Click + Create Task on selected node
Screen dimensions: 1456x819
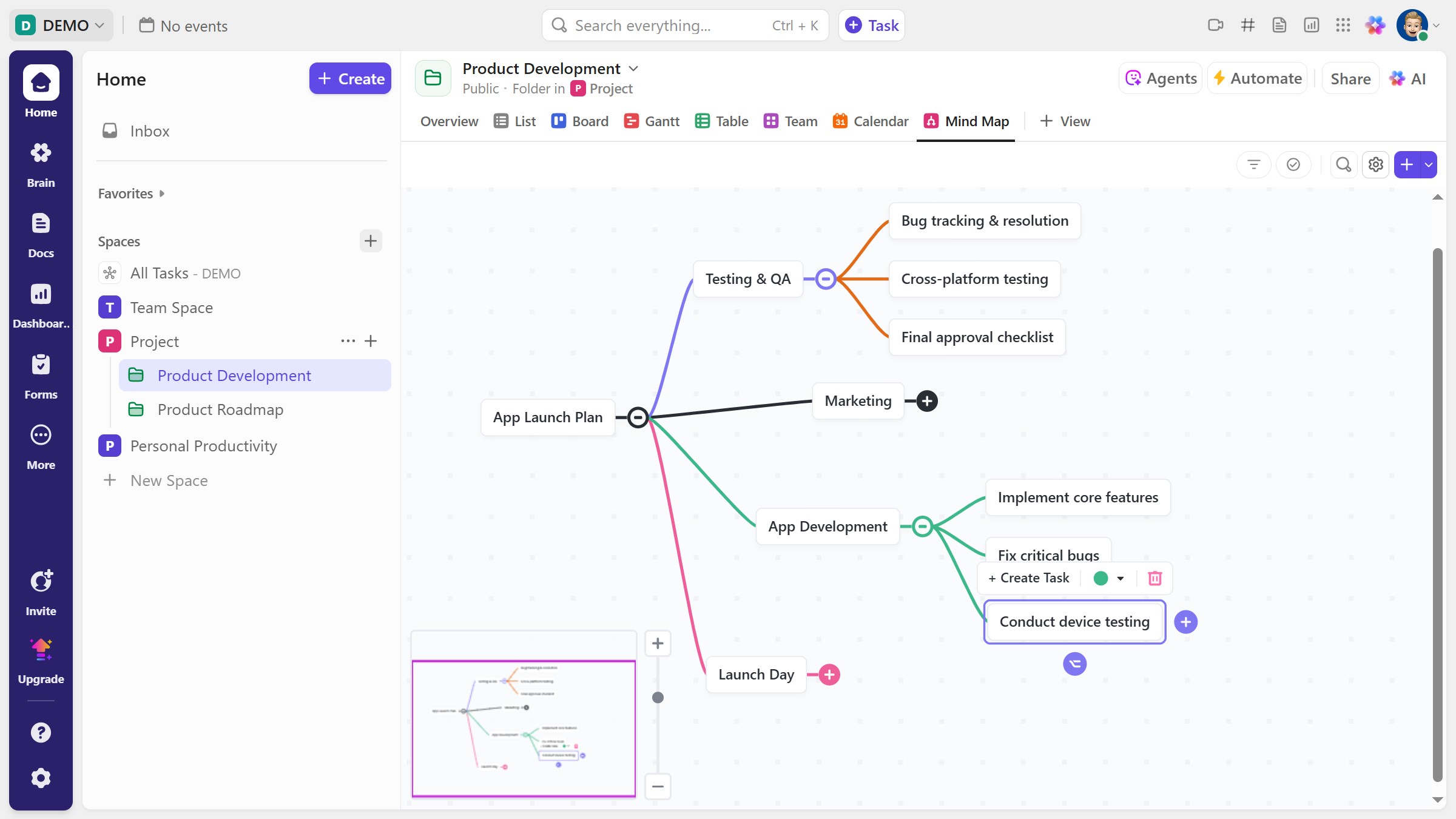(x=1029, y=578)
